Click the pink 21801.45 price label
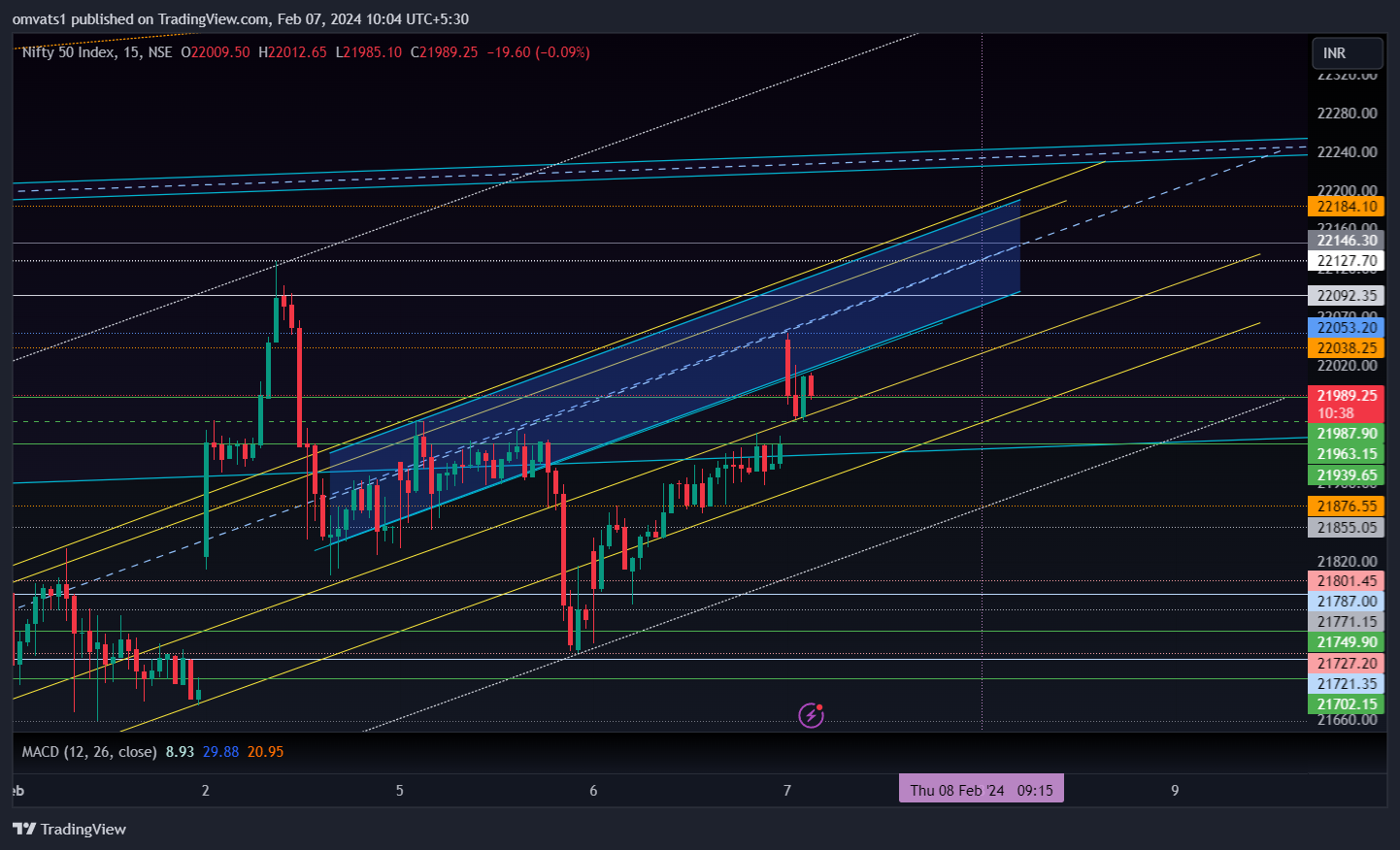1400x850 pixels. (x=1347, y=581)
